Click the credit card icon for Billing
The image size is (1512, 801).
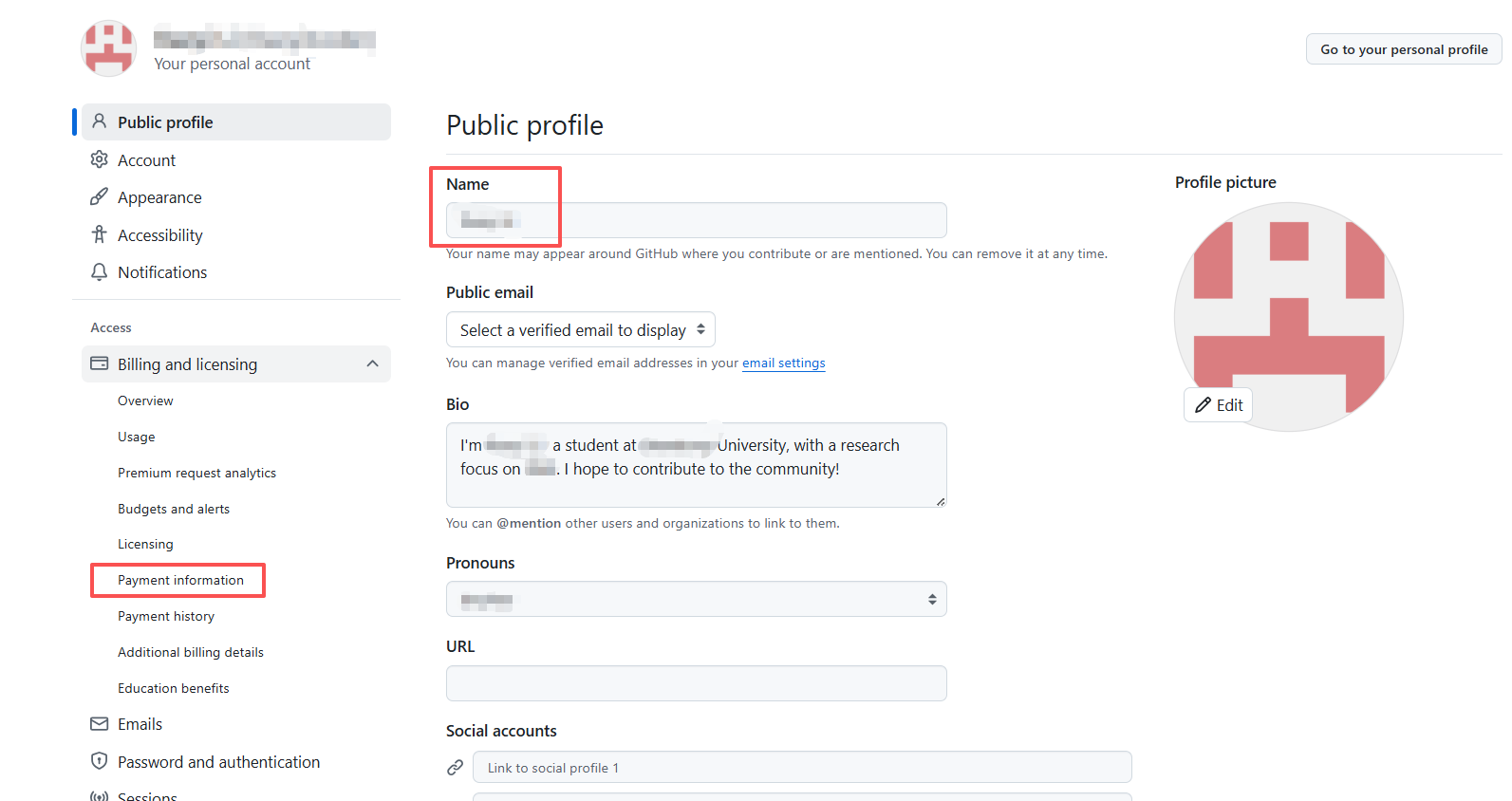click(99, 363)
